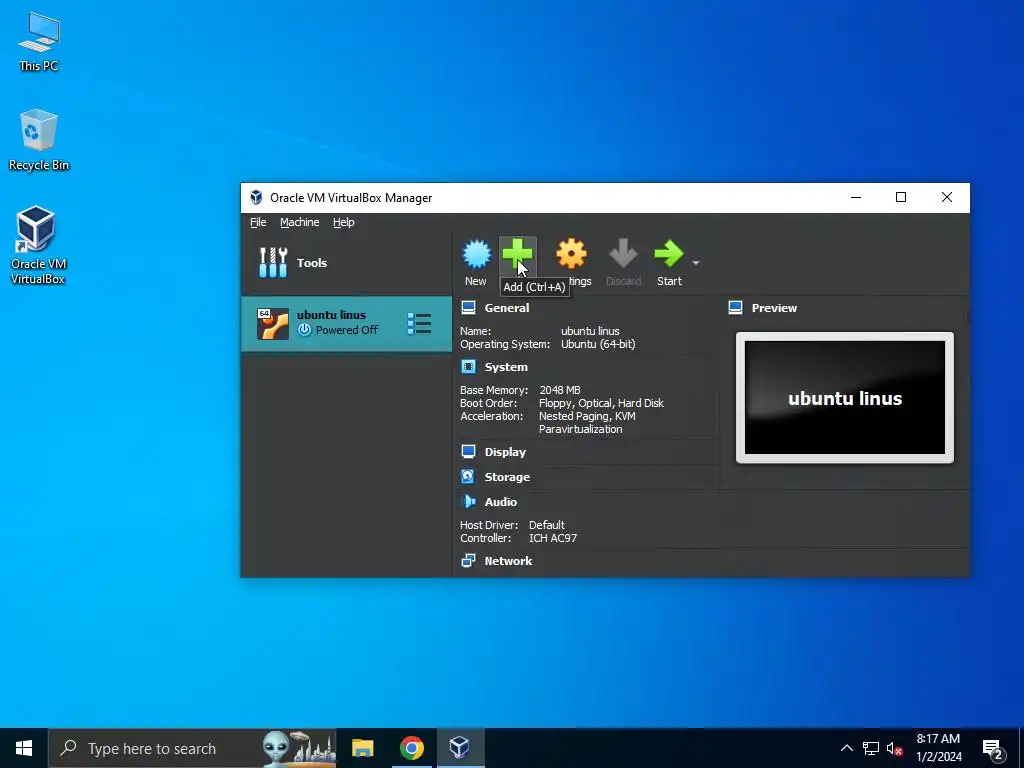Click the network status tray icon
This screenshot has height=768, width=1024.
point(871,748)
